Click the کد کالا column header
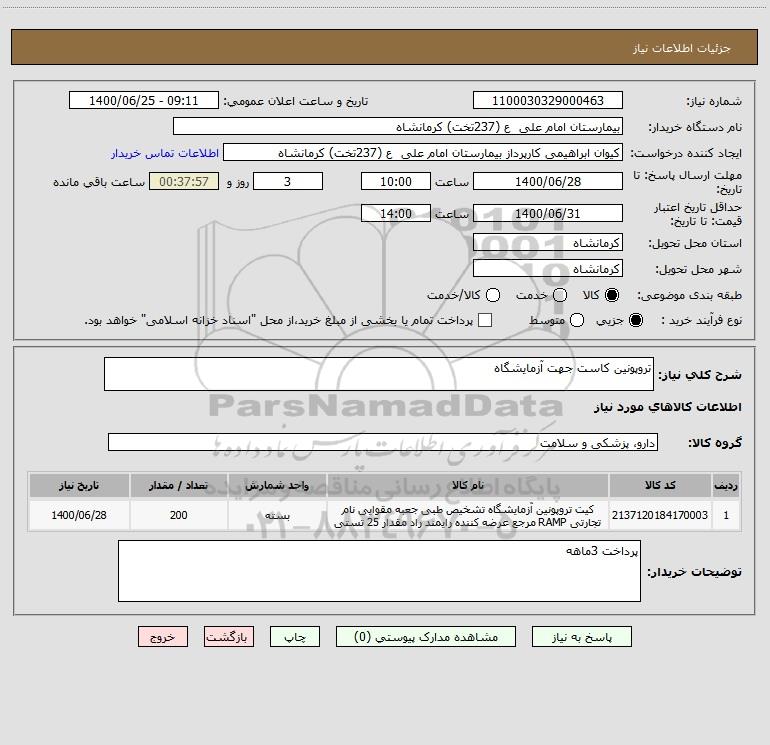The height and width of the screenshot is (745, 770). pos(660,485)
